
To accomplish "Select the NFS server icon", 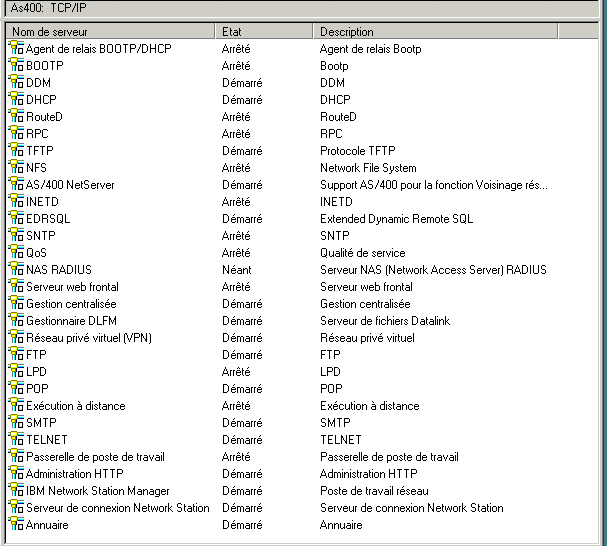I will click(x=16, y=167).
